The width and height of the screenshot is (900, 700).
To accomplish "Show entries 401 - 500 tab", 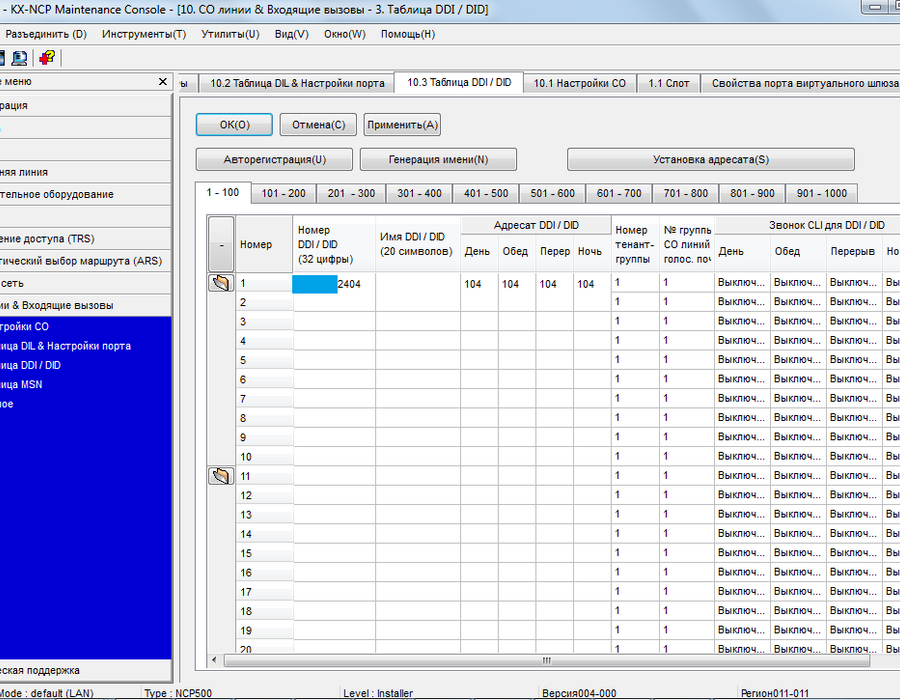I will pos(486,193).
